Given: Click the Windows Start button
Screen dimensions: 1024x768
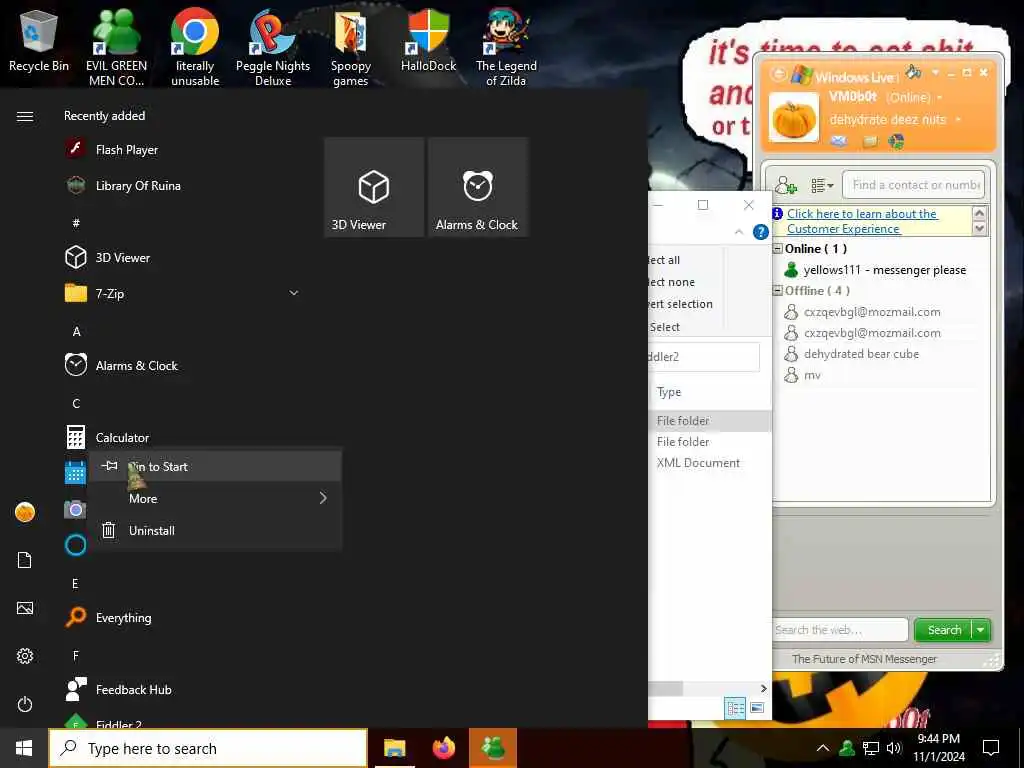Looking at the screenshot, I should 24,748.
